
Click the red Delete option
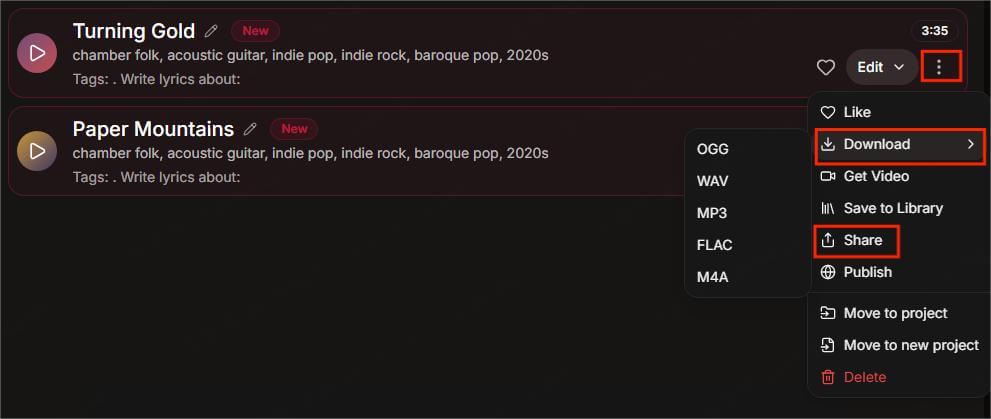[x=864, y=377]
